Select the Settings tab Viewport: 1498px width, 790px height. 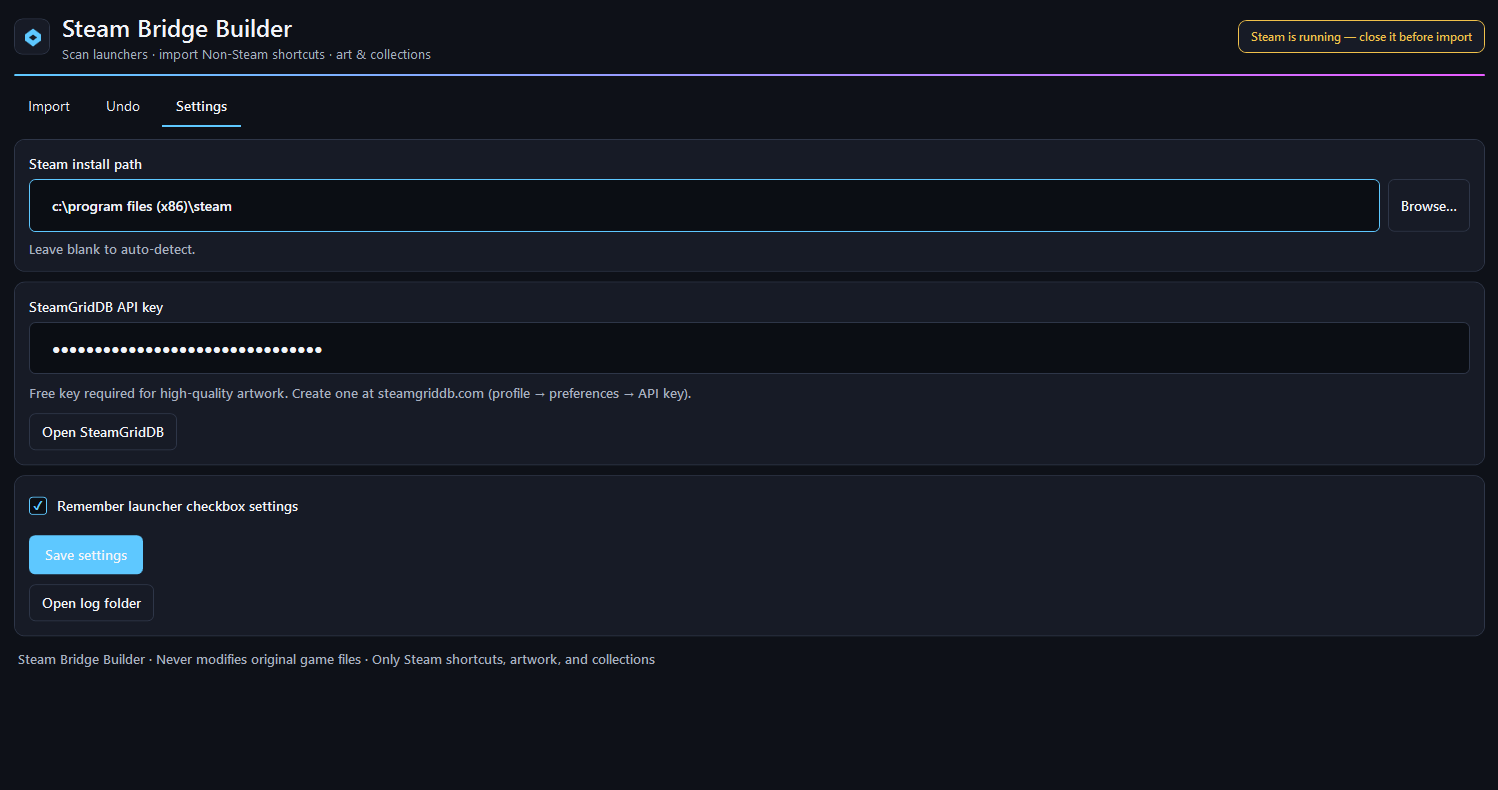[201, 106]
